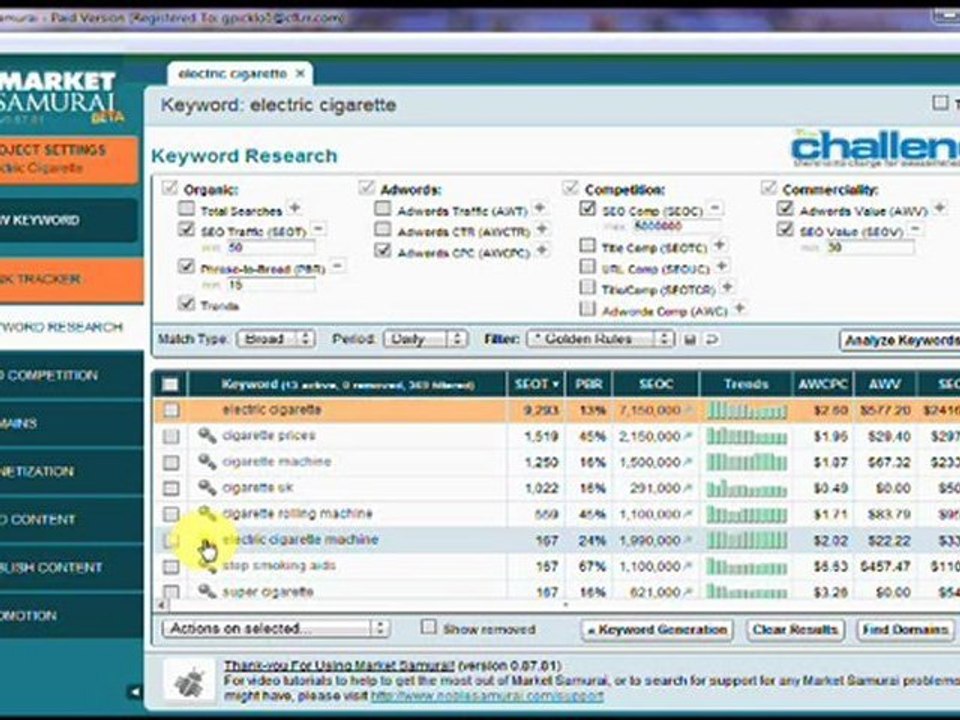Open SEOC arrow link for cigarette prices row
The width and height of the screenshot is (960, 720).
point(688,437)
